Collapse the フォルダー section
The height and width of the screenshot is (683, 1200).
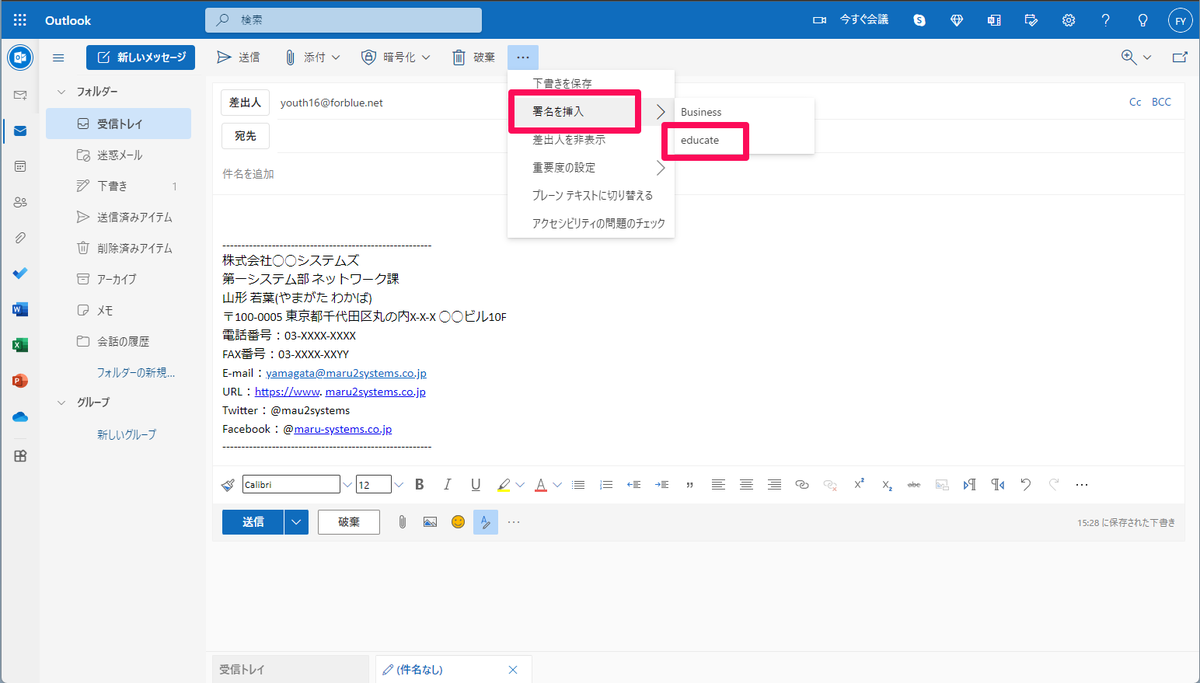(x=61, y=91)
